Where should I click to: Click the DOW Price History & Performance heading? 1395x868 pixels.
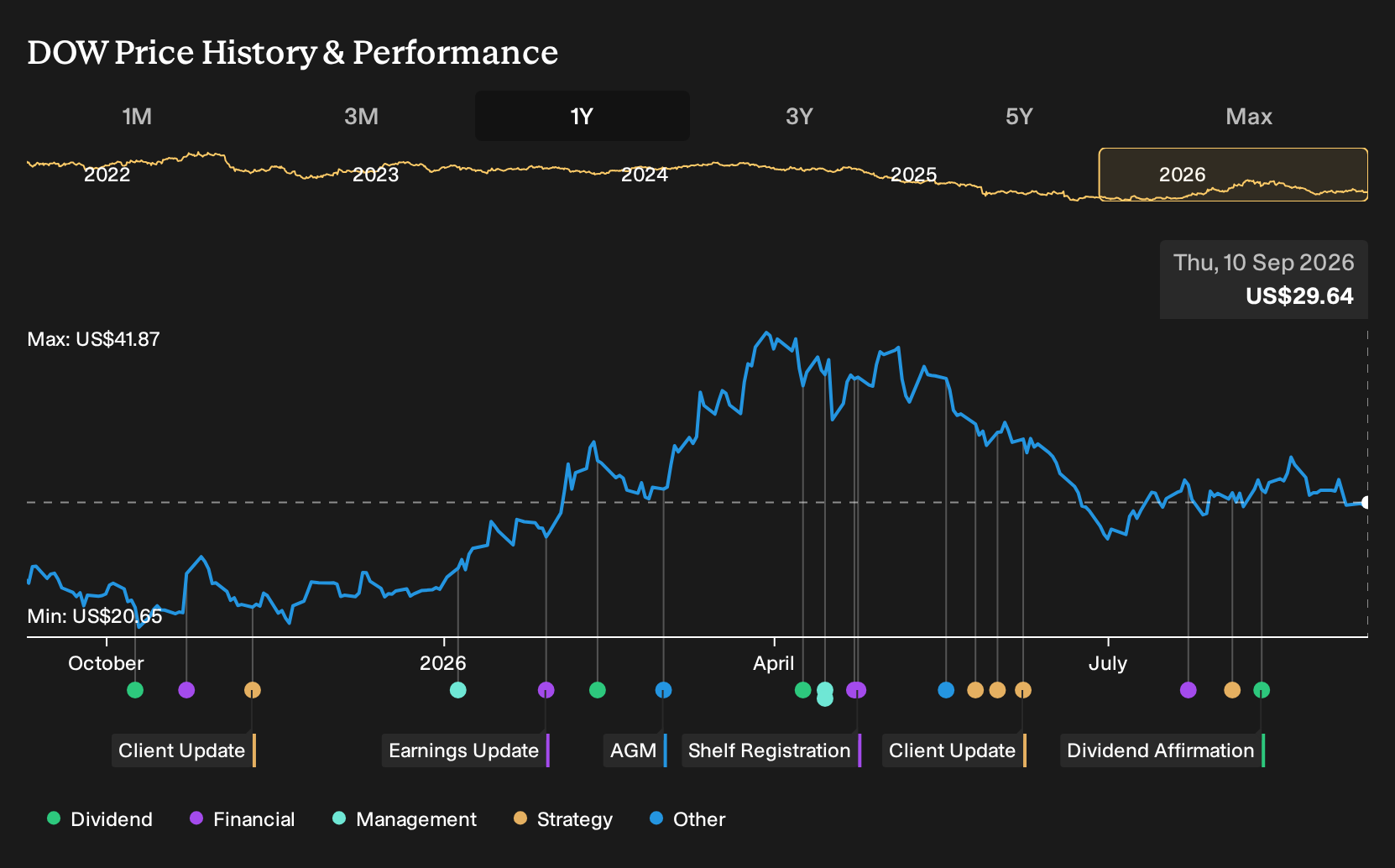point(293,53)
